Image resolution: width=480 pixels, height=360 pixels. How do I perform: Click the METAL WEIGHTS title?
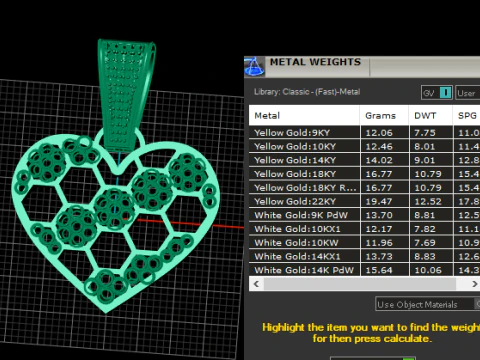tap(315, 62)
